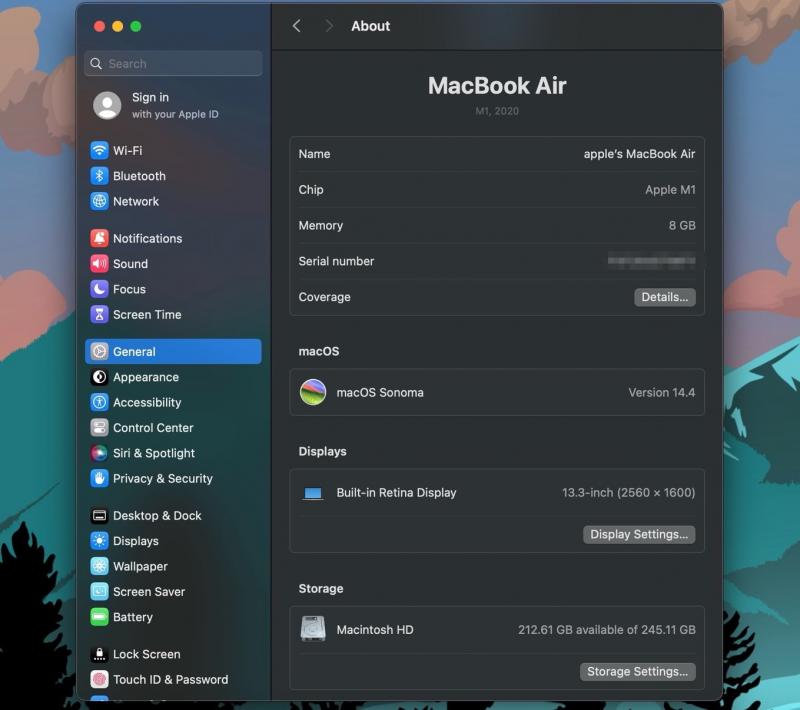Open the Bluetooth icon in sidebar
Image resolution: width=800 pixels, height=710 pixels.
[99, 176]
